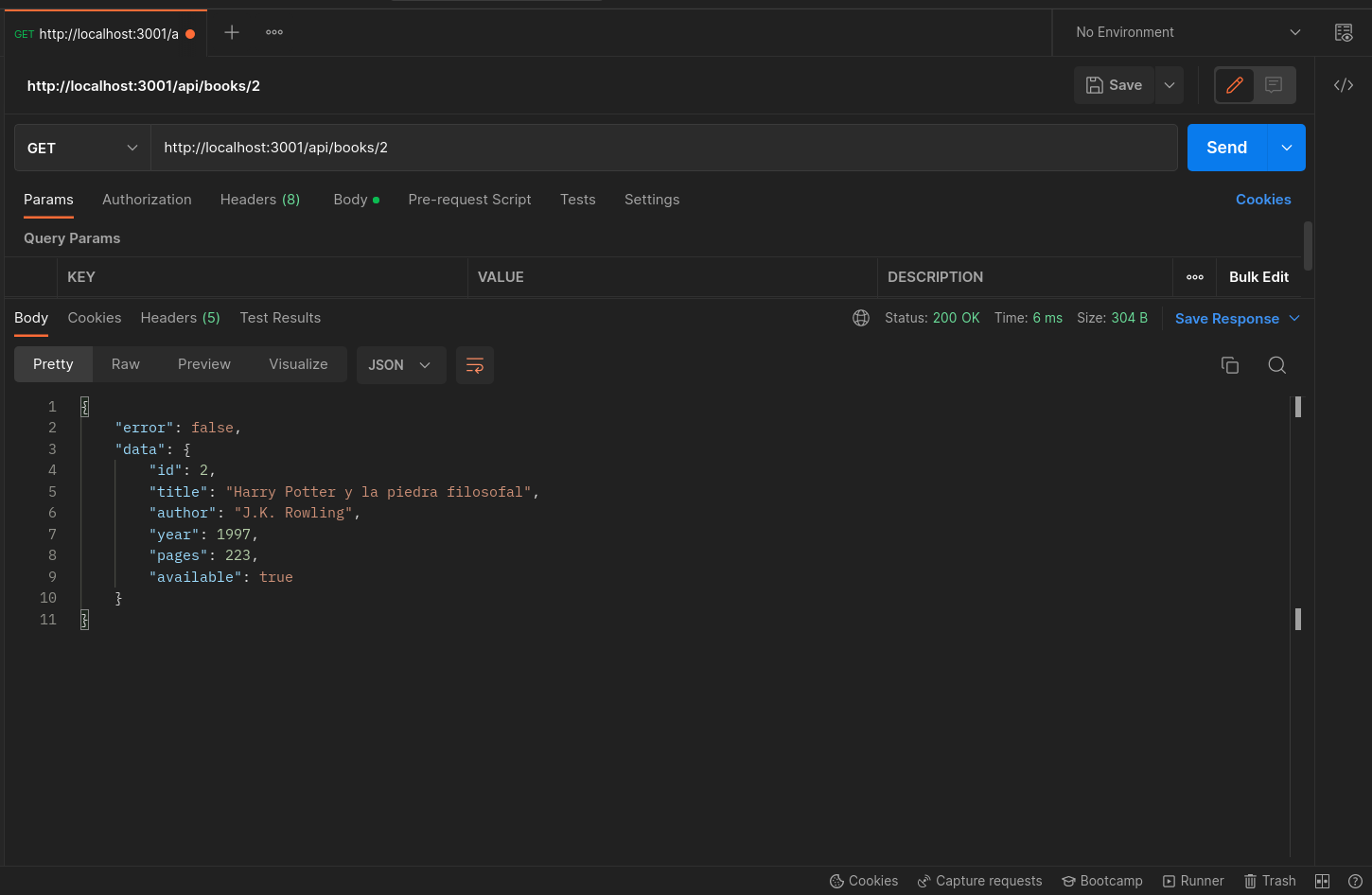Click the request title localhost:3001/api/books/2
Screen dimensions: 1372x895
click(144, 85)
